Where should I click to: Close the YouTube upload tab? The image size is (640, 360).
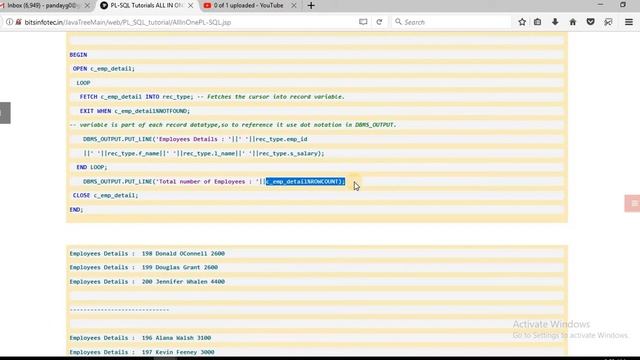294,6
